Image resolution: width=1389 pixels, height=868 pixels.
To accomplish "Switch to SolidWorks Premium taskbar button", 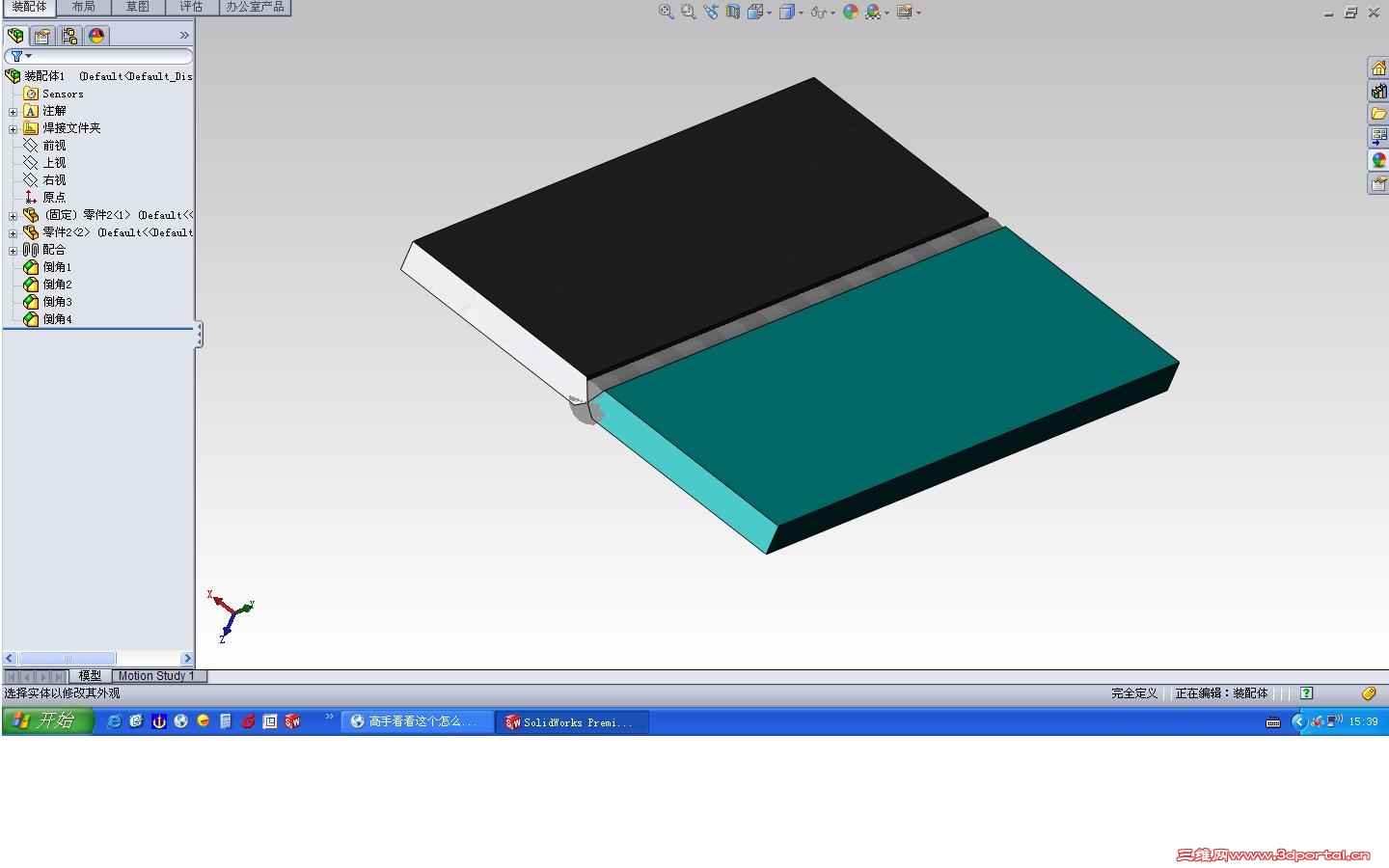I will click(x=573, y=721).
